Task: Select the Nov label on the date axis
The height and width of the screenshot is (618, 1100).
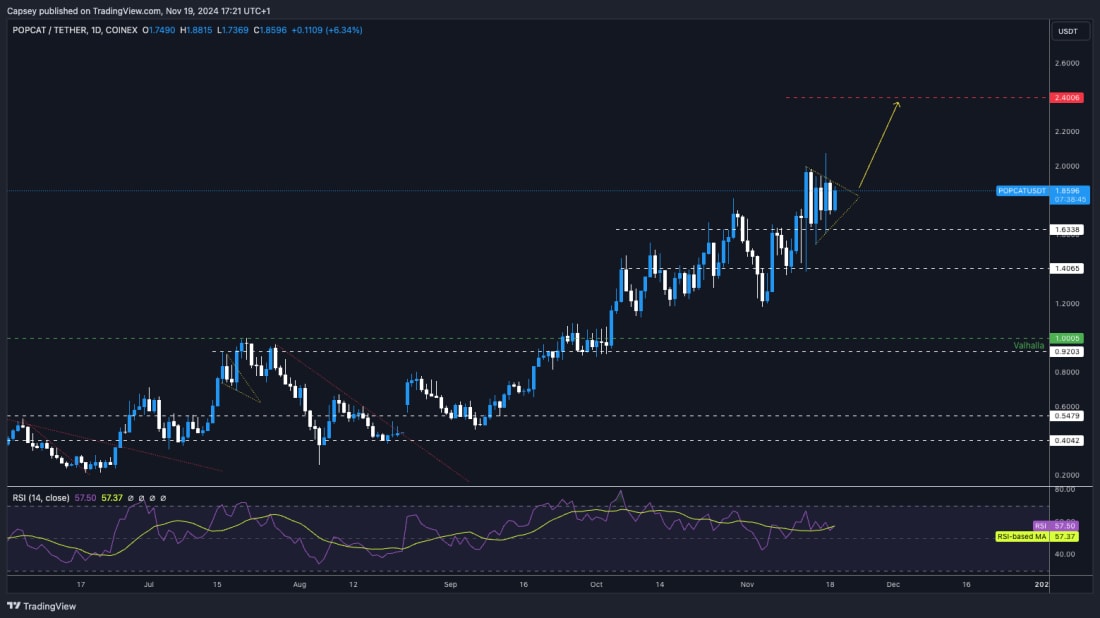Action: click(746, 585)
